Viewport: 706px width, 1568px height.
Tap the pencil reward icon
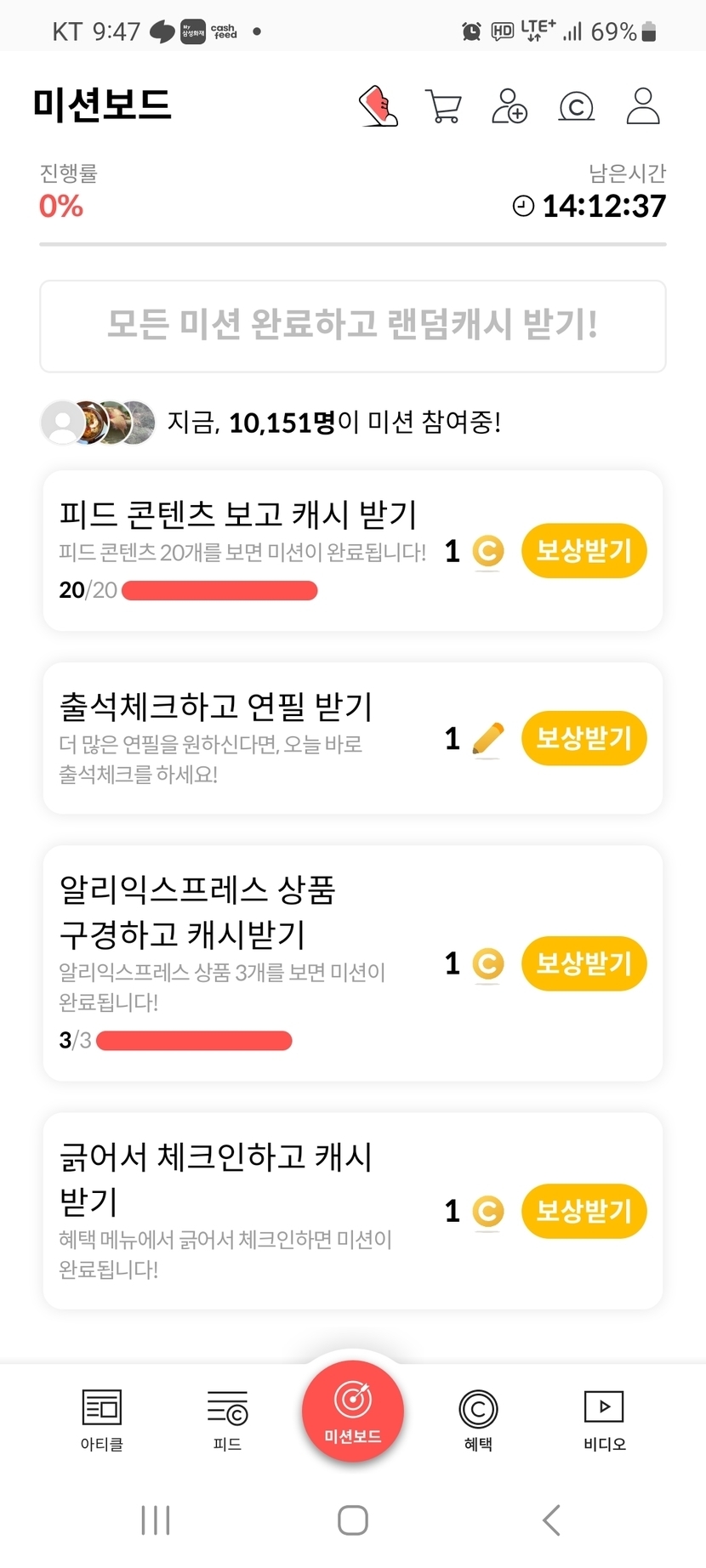coord(487,738)
